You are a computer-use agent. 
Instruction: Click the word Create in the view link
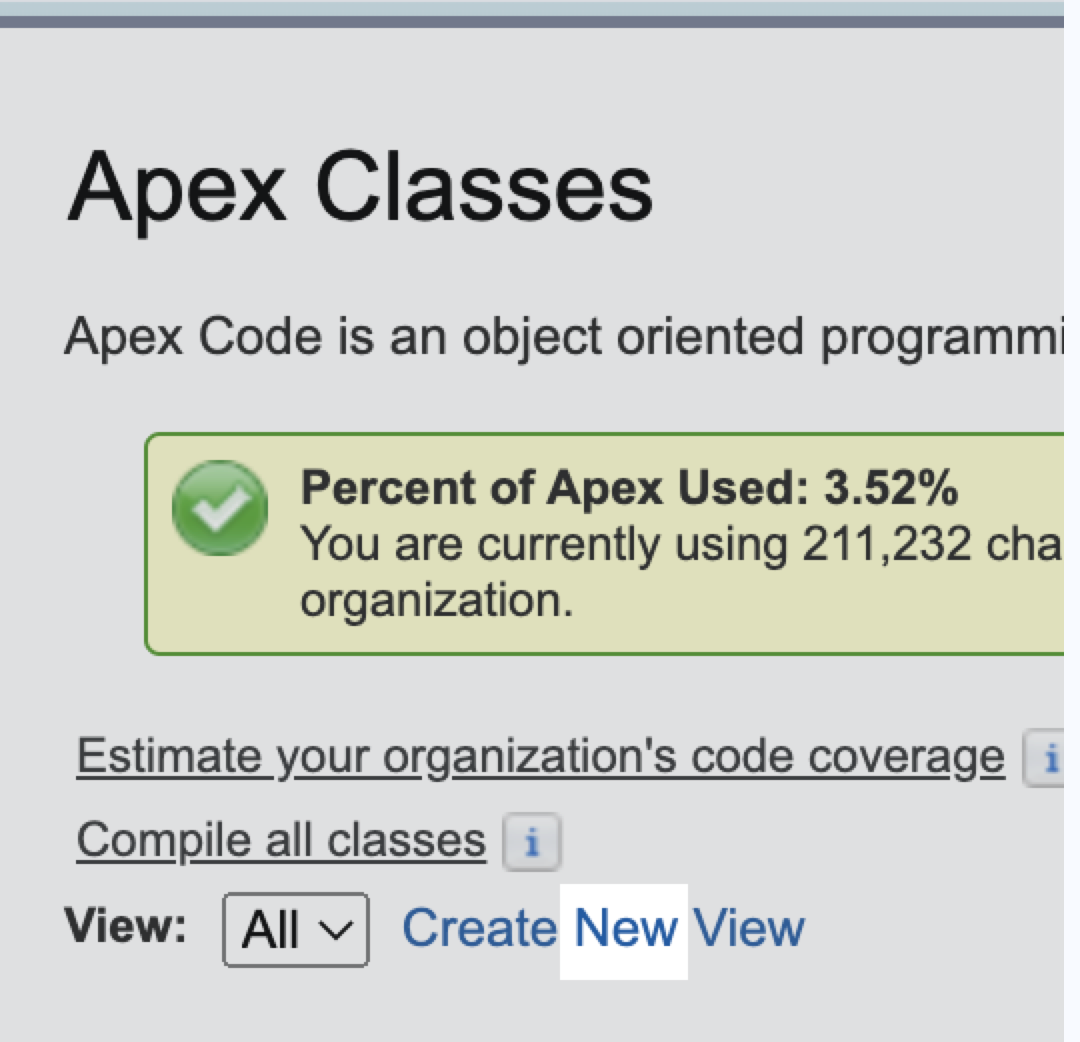[478, 929]
